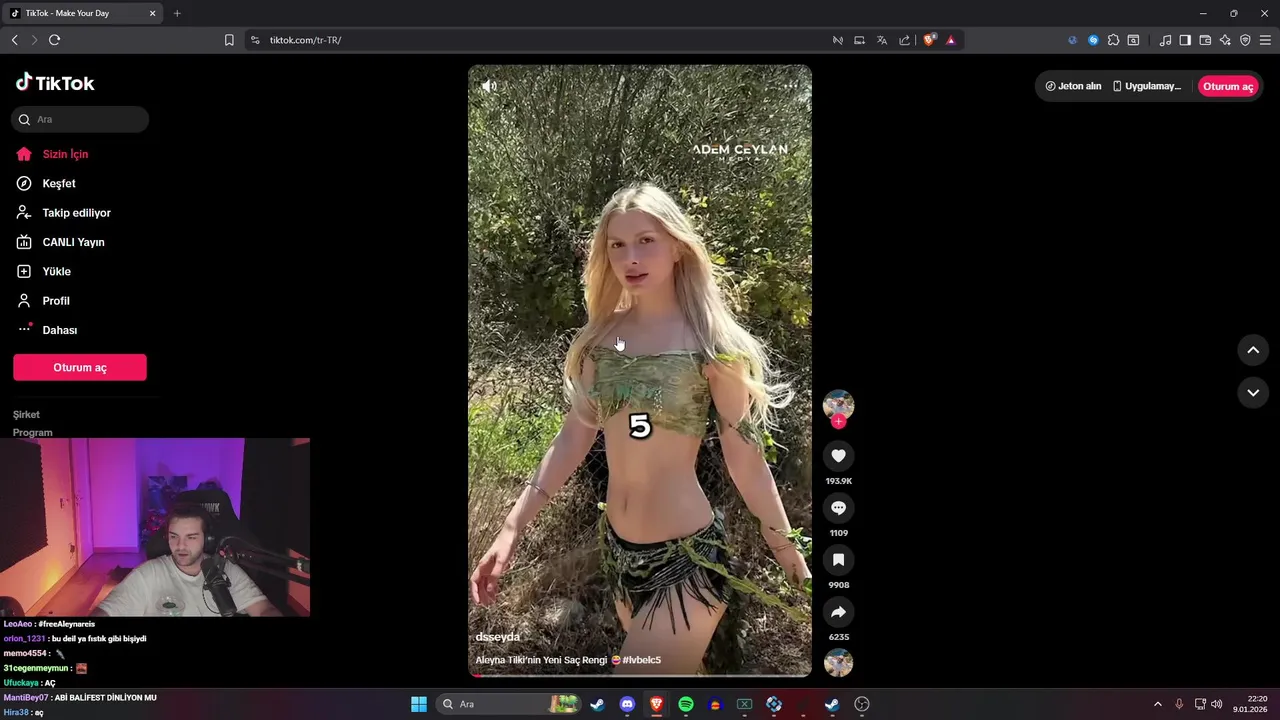Click Uygulamay... get app button
Viewport: 1280px width, 720px height.
coord(1147,86)
